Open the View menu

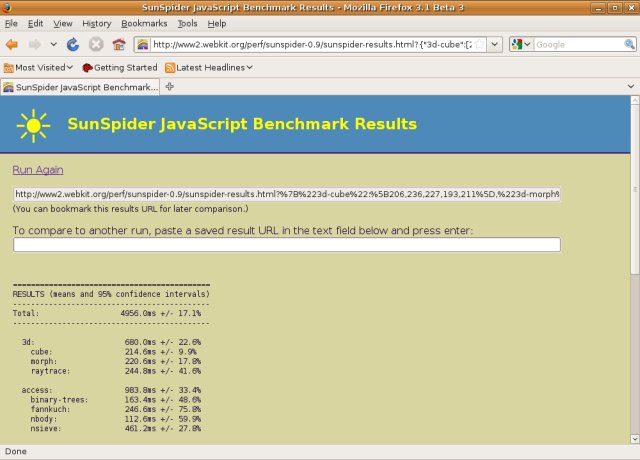coord(63,24)
